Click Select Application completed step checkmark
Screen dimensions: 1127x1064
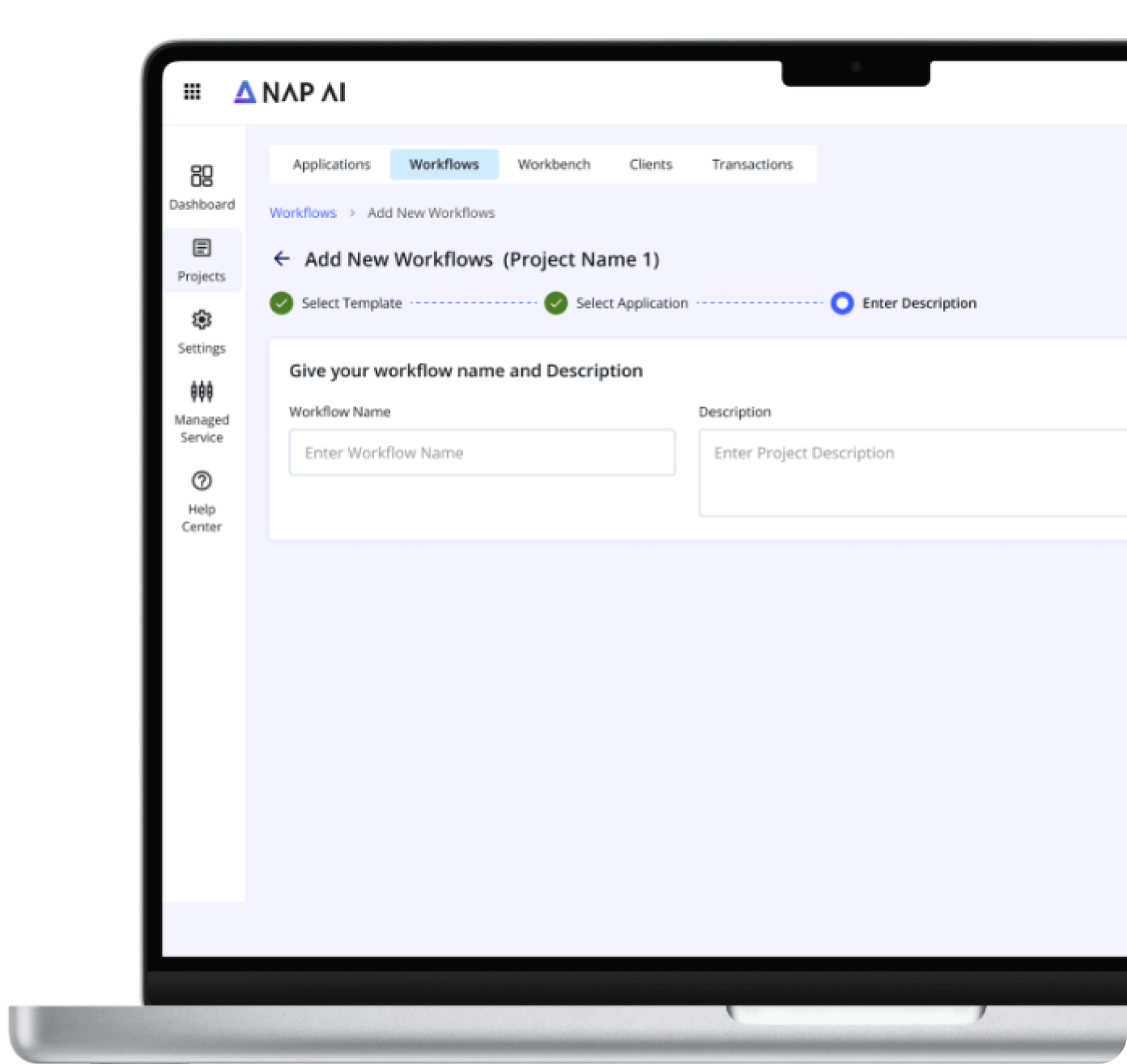click(x=555, y=303)
